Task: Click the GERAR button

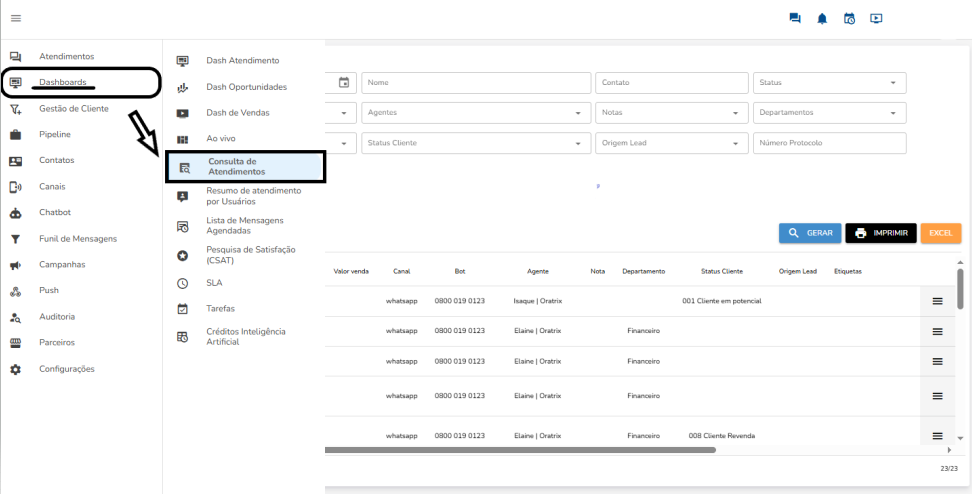Action: point(809,233)
